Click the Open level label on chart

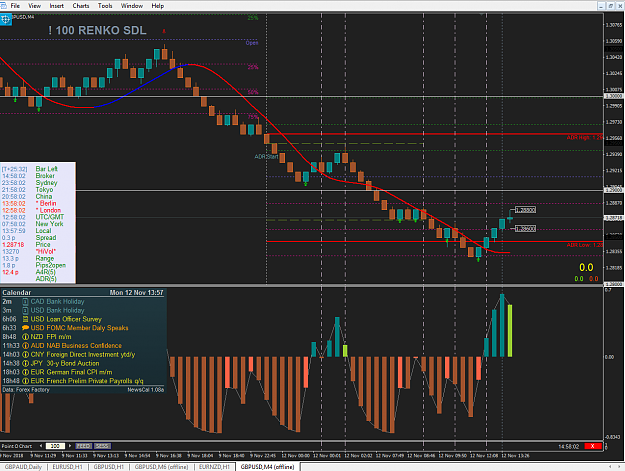[252, 43]
